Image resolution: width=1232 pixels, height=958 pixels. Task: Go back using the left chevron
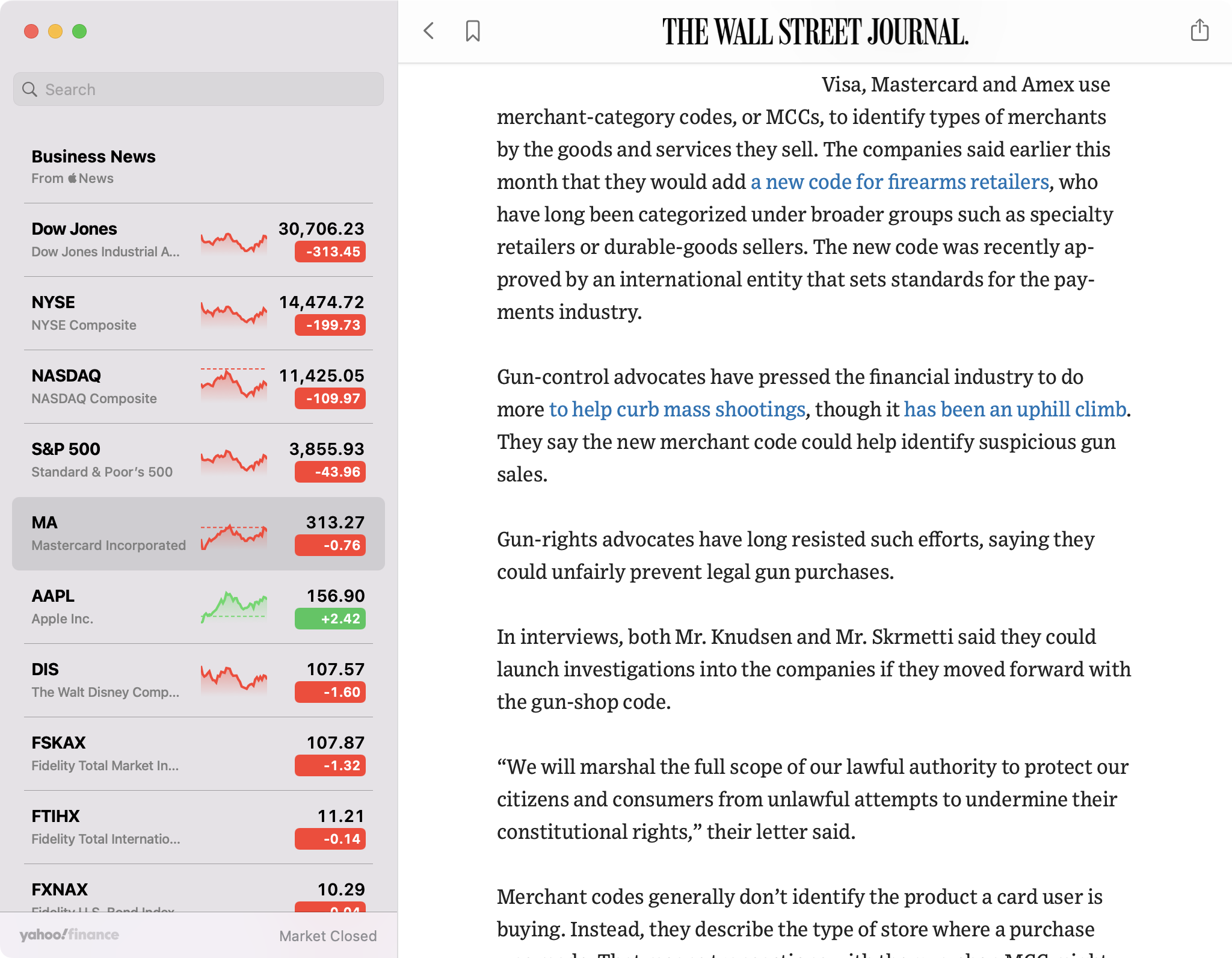click(429, 31)
